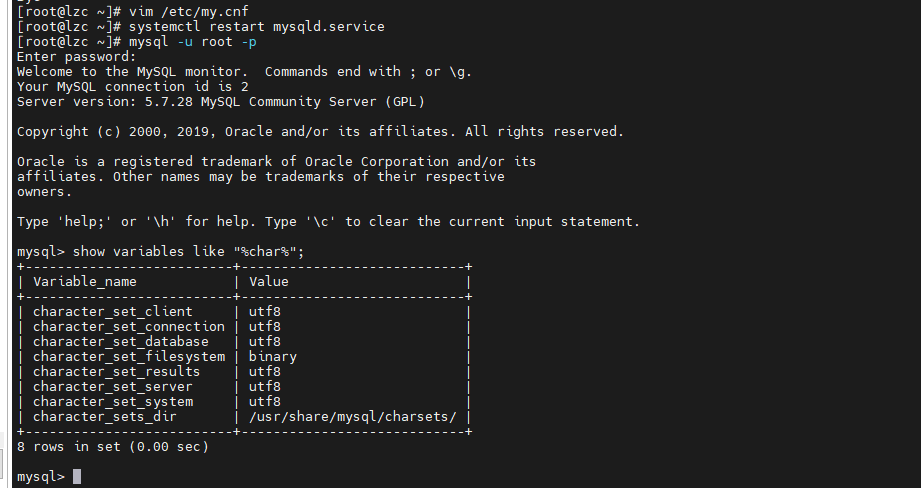Viewport: 921px width, 488px height.
Task: Click the show variables like "%char%" query
Action: pos(189,252)
